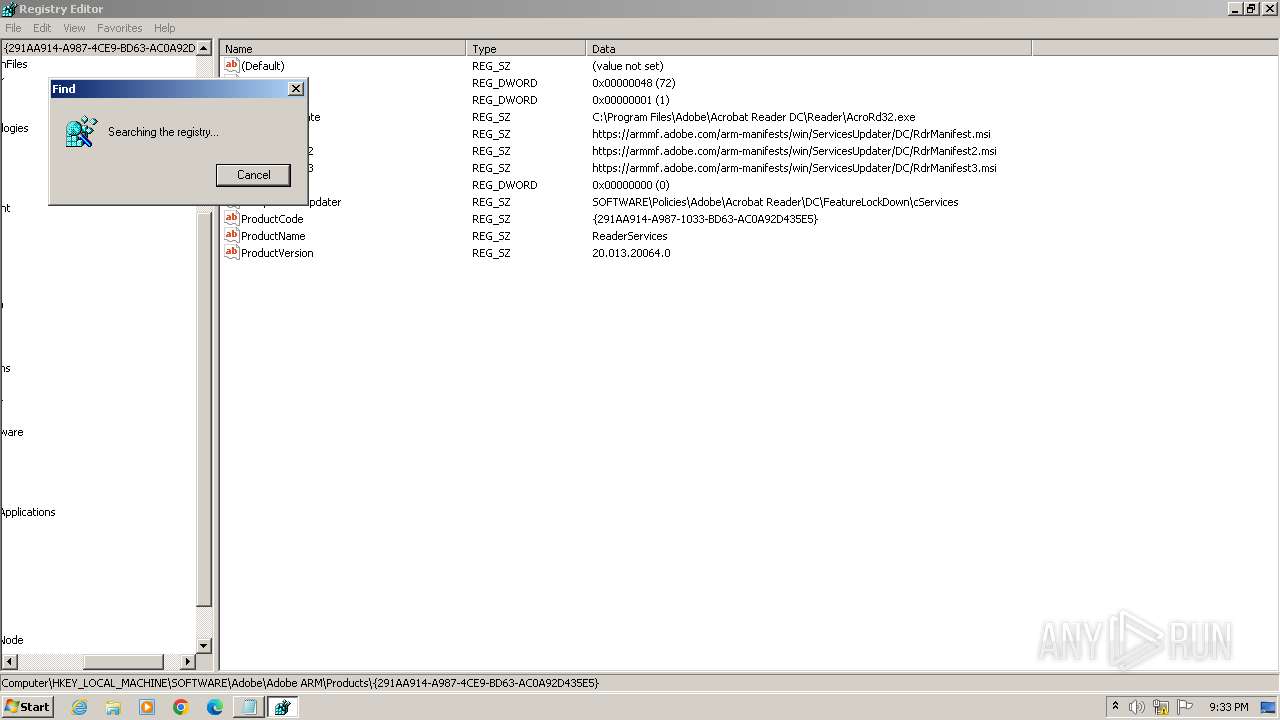Select the ProductName value name
1280x720 pixels.
pos(273,236)
